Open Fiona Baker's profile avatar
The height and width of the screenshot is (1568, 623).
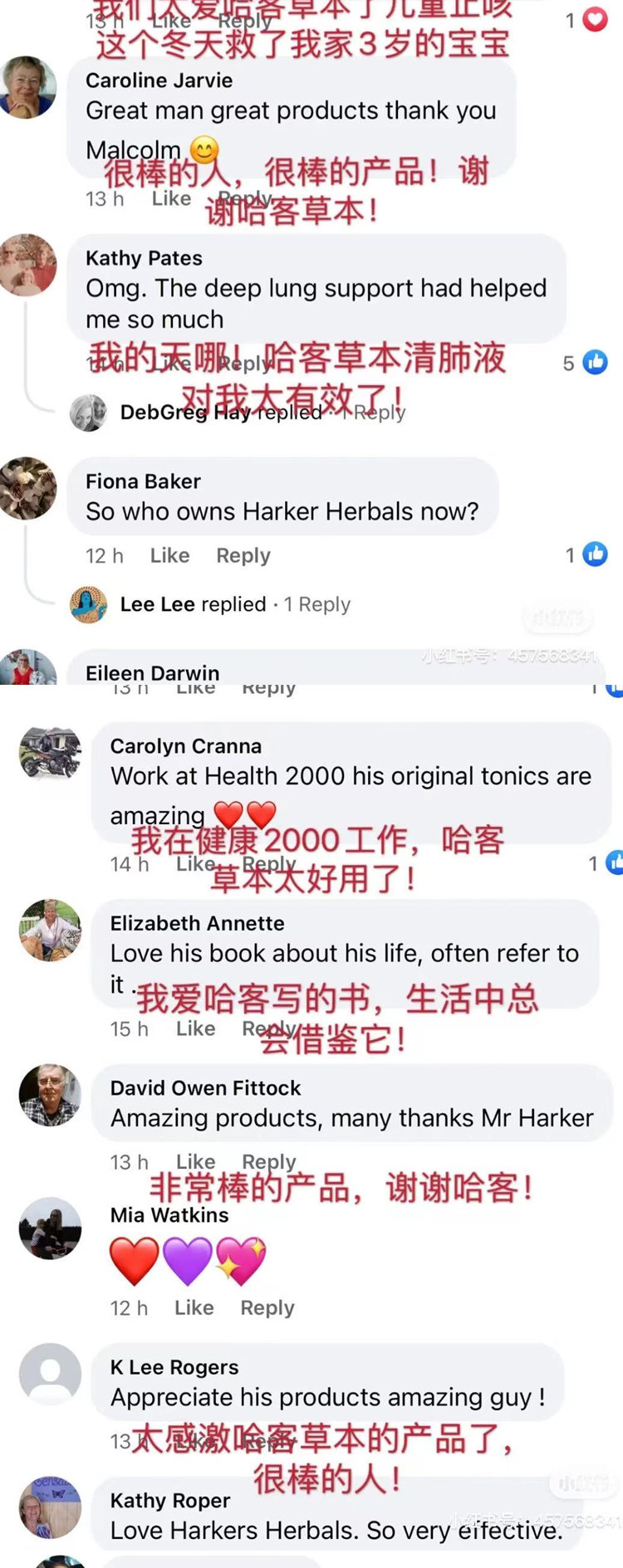[27, 488]
